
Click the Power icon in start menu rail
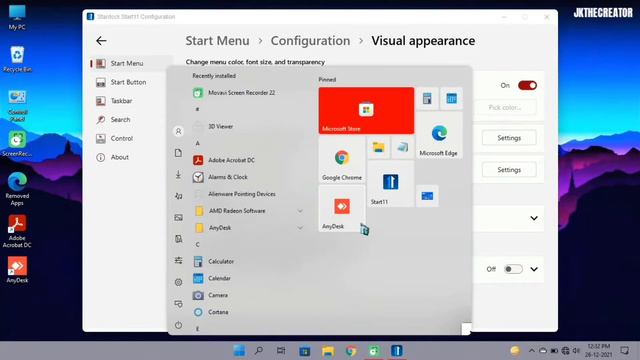pos(178,325)
